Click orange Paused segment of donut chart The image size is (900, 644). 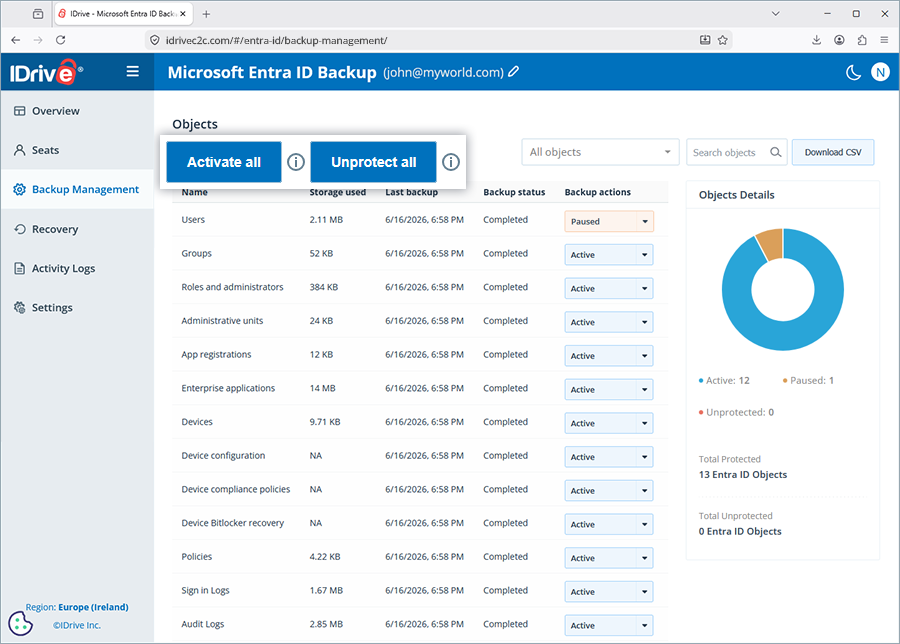tap(771, 244)
